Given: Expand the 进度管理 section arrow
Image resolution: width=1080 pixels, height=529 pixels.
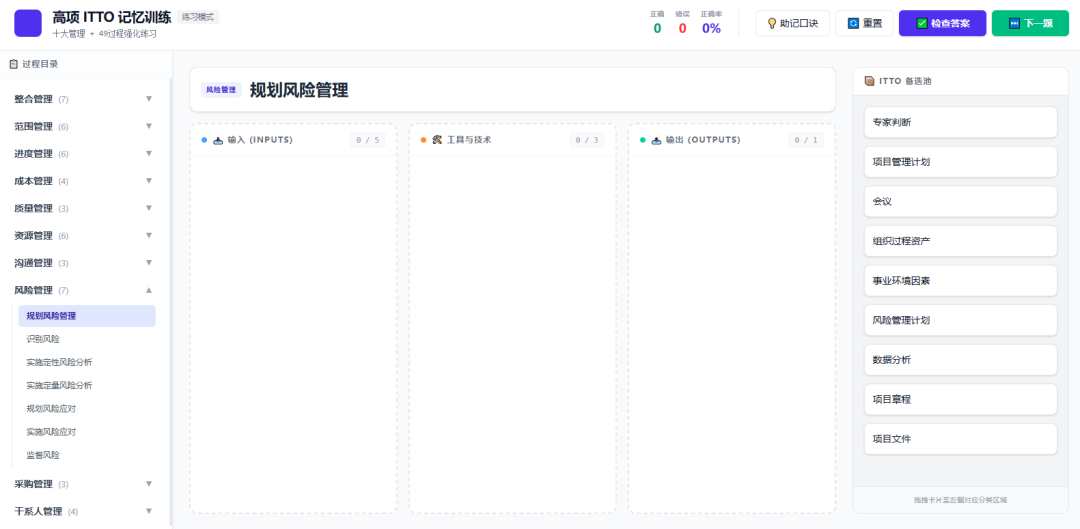Looking at the screenshot, I should coord(149,154).
